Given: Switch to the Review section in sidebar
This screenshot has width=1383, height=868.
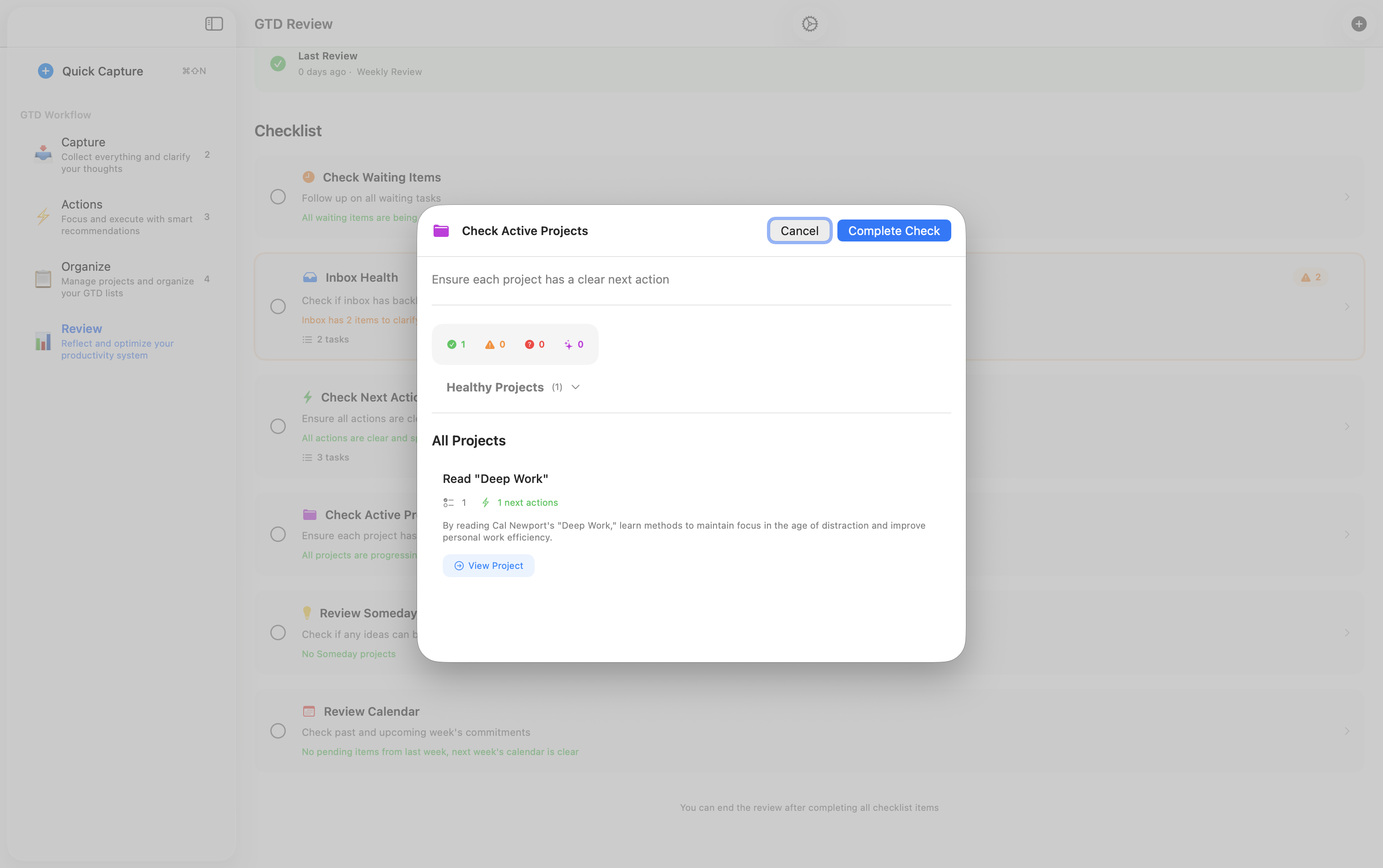Looking at the screenshot, I should point(81,328).
